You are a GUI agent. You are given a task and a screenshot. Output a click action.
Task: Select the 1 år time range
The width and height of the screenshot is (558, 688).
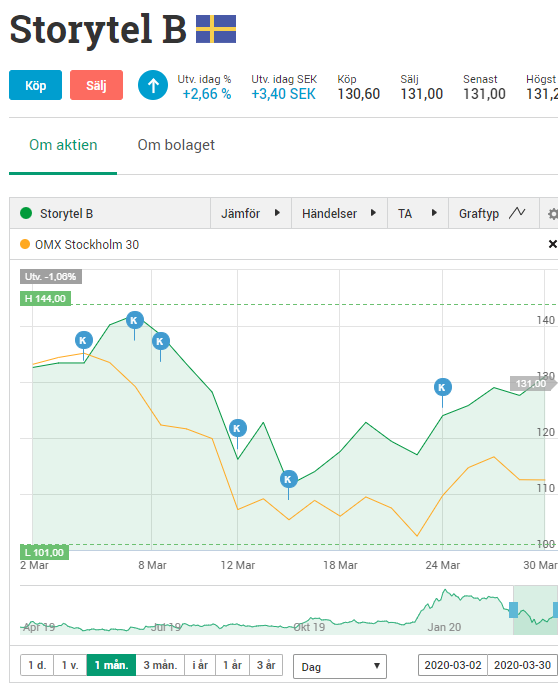click(232, 665)
